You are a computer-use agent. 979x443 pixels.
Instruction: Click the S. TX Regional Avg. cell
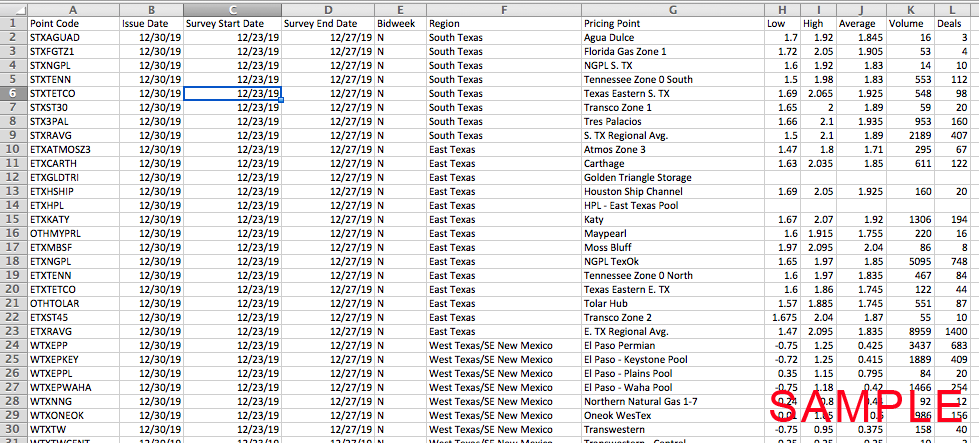[673, 135]
